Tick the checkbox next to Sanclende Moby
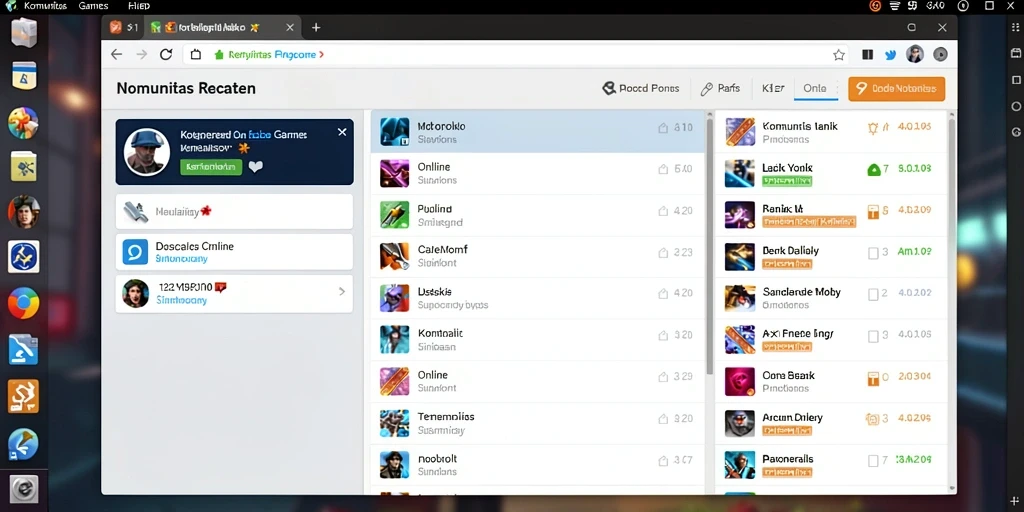 (x=873, y=295)
